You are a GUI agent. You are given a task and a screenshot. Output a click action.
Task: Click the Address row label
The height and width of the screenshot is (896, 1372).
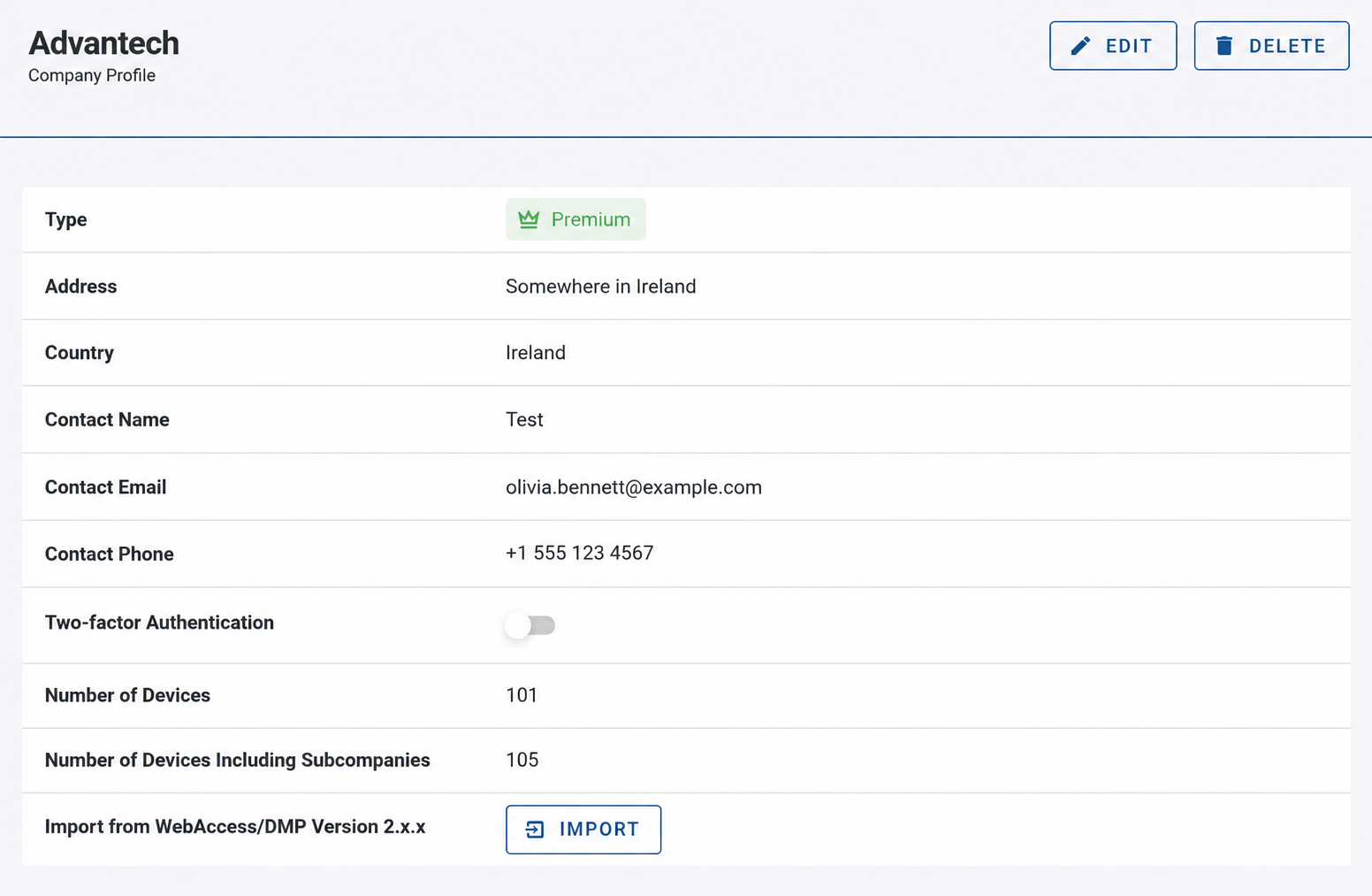[81, 287]
